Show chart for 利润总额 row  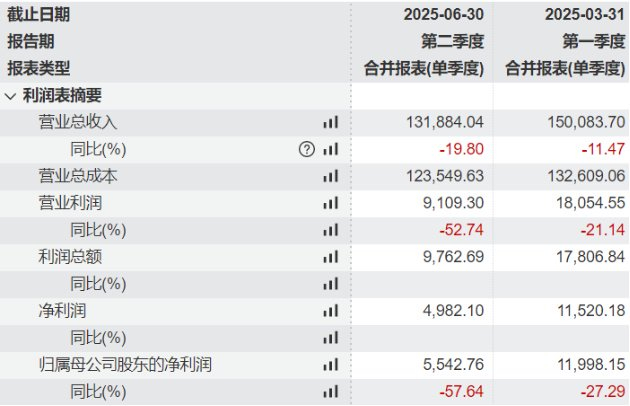pyautogui.click(x=330, y=257)
